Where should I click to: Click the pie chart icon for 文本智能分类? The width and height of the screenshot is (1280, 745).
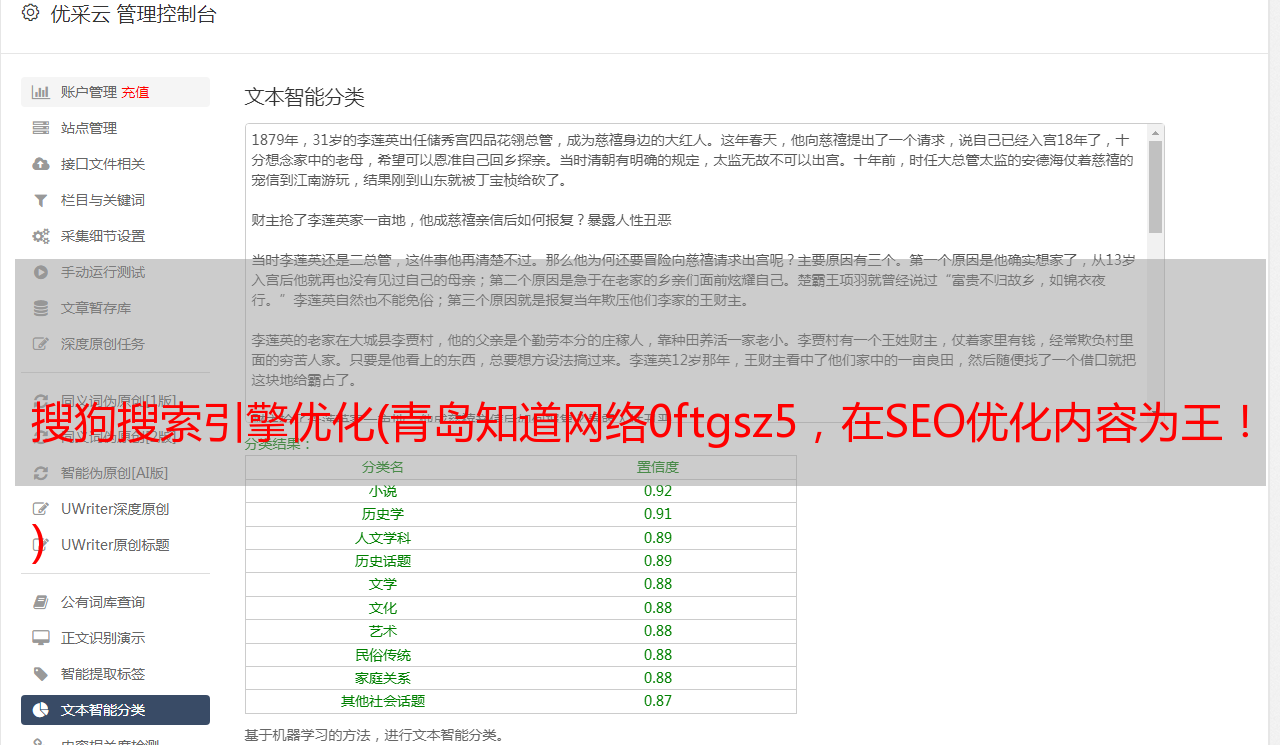click(41, 710)
